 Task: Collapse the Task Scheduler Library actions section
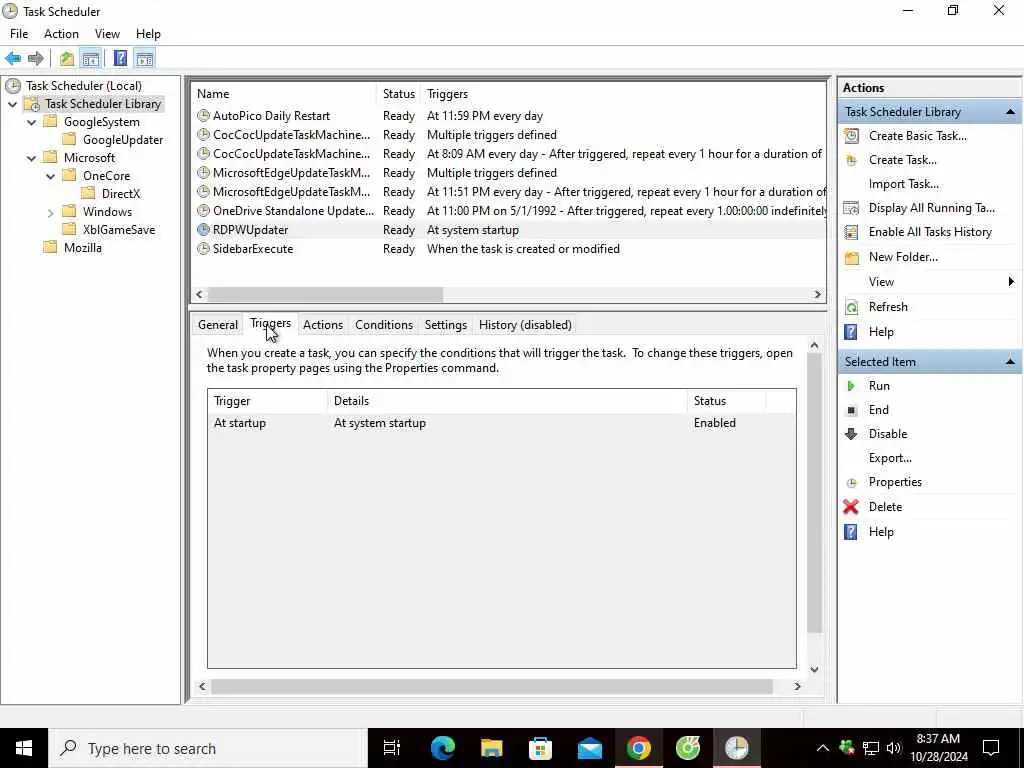tap(1010, 112)
